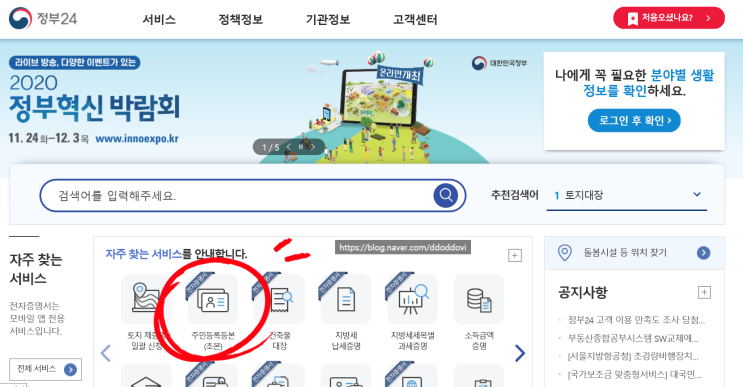Show next services with the right arrow
This screenshot has height=387, width=743.
[x=520, y=353]
